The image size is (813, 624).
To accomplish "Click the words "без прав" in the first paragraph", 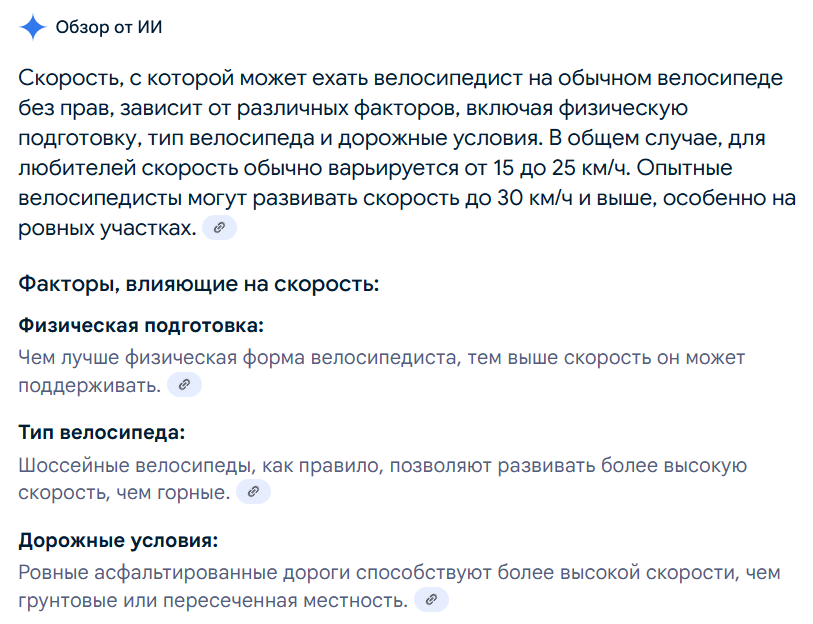I will 56,108.
